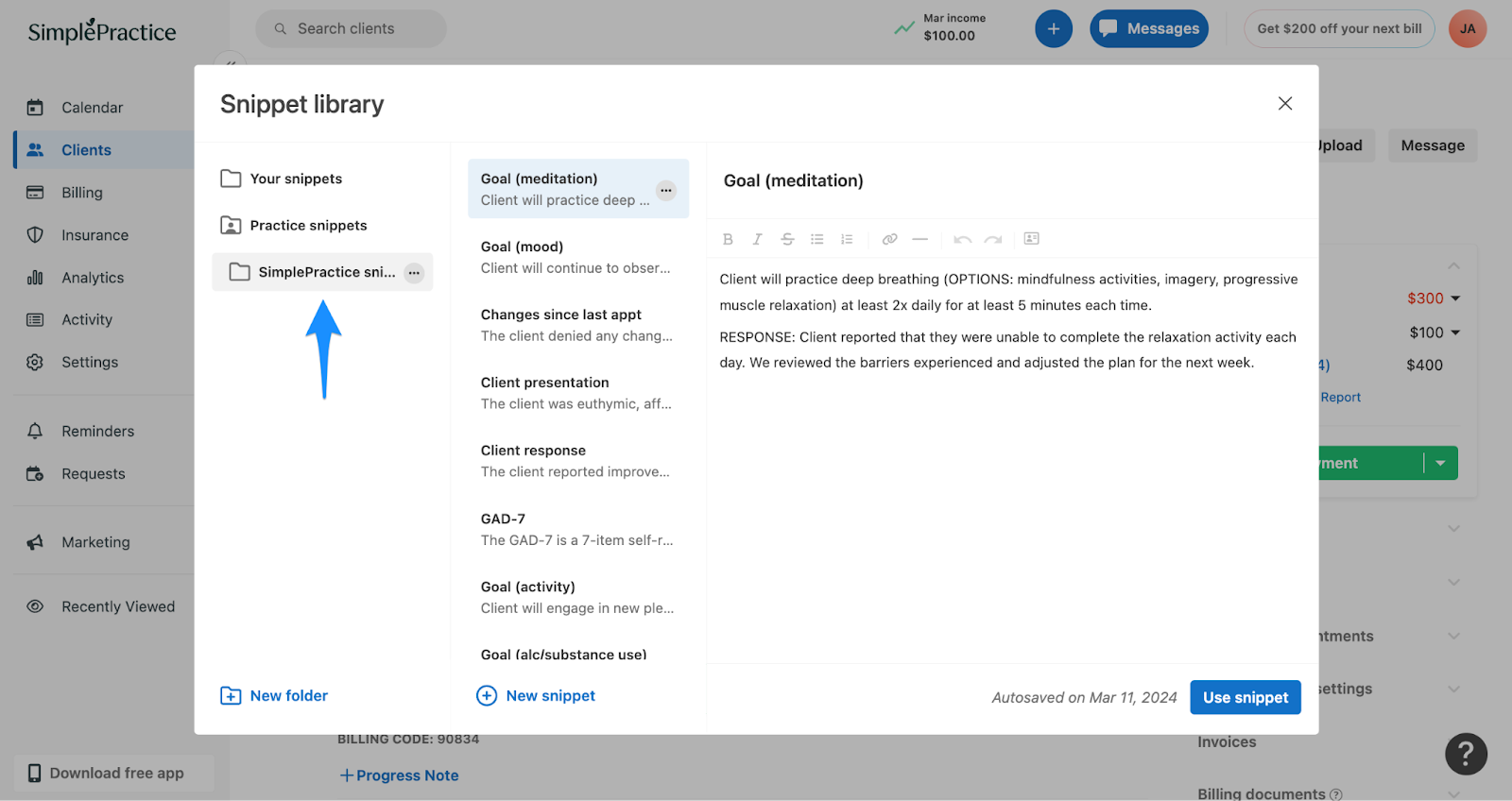
Task: Insert a link in the snippet
Action: pyautogui.click(x=889, y=239)
